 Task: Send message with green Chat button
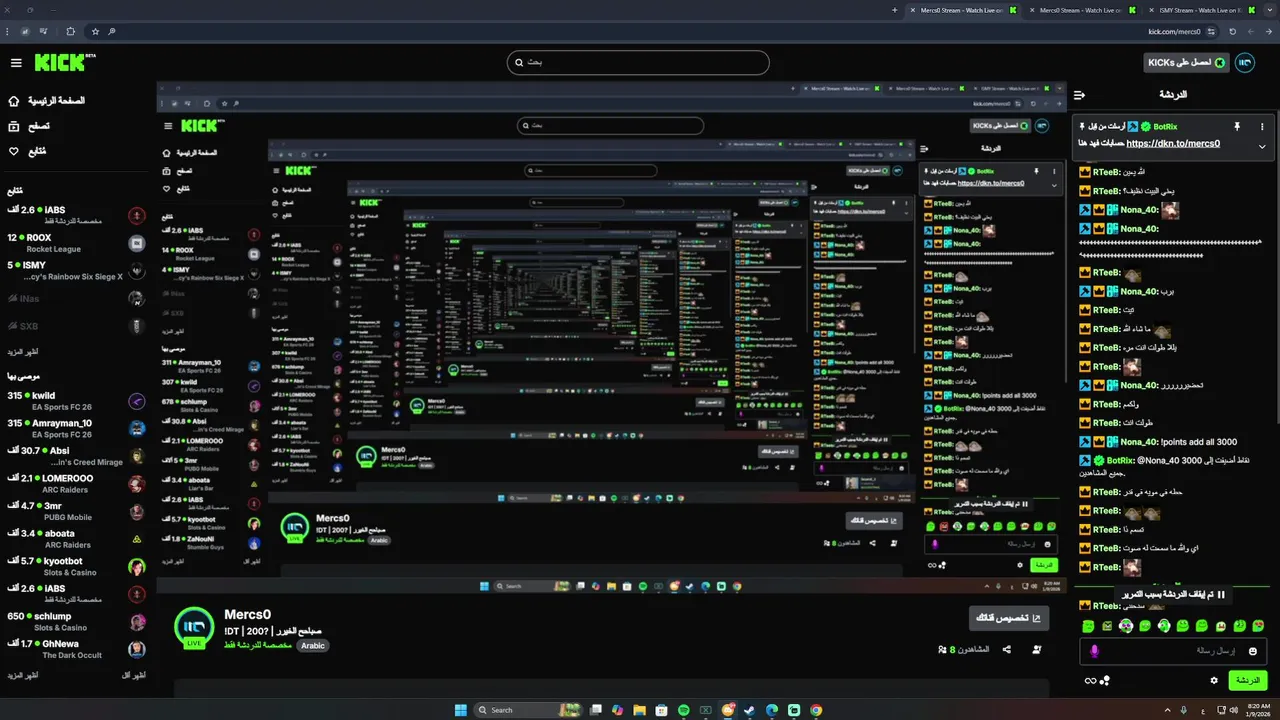[x=1248, y=680]
